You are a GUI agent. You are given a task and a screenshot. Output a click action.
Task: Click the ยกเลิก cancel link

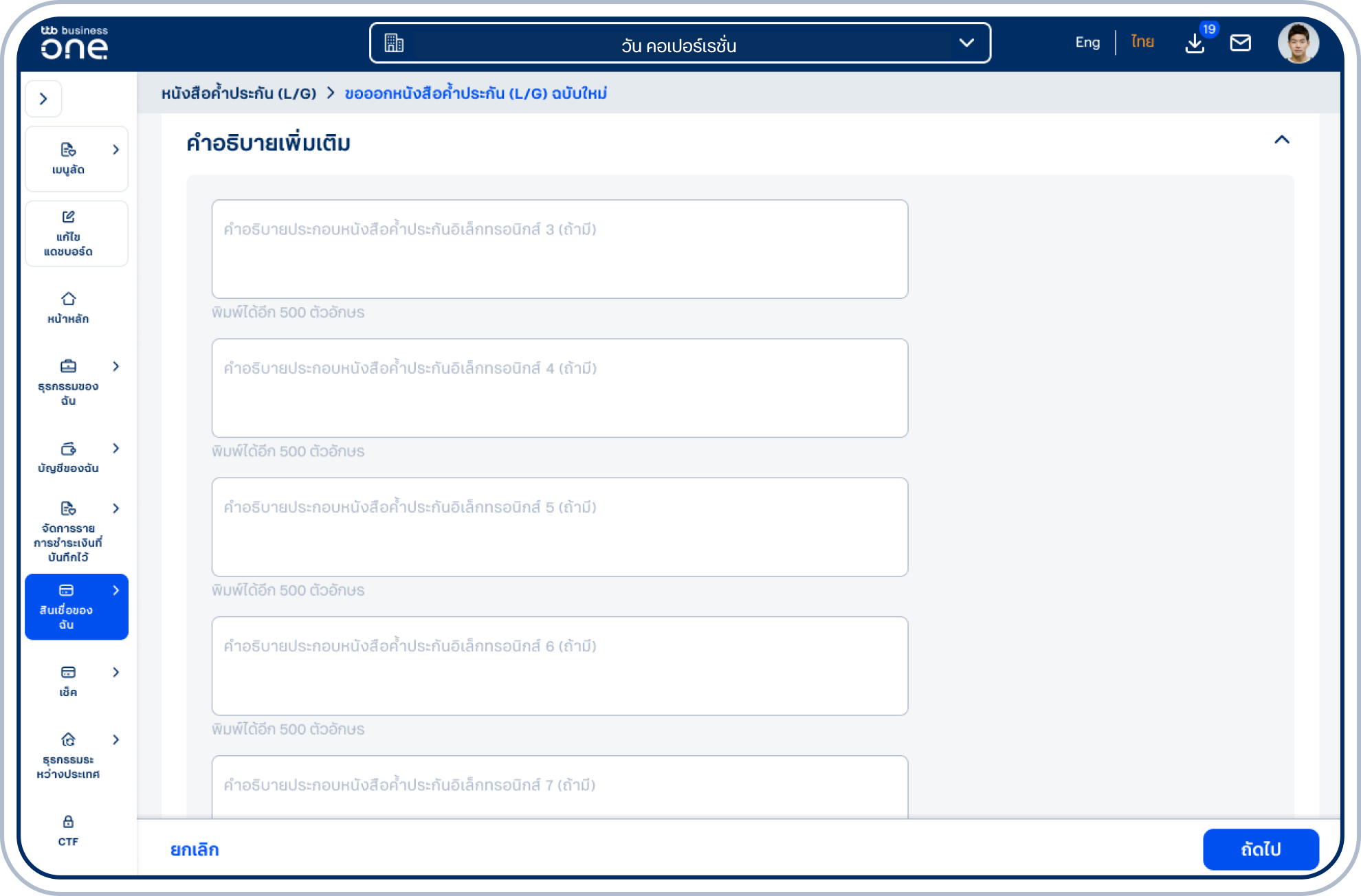coord(195,850)
